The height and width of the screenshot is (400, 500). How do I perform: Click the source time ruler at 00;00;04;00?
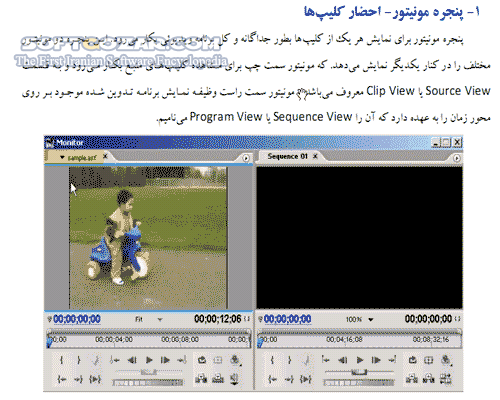114,339
